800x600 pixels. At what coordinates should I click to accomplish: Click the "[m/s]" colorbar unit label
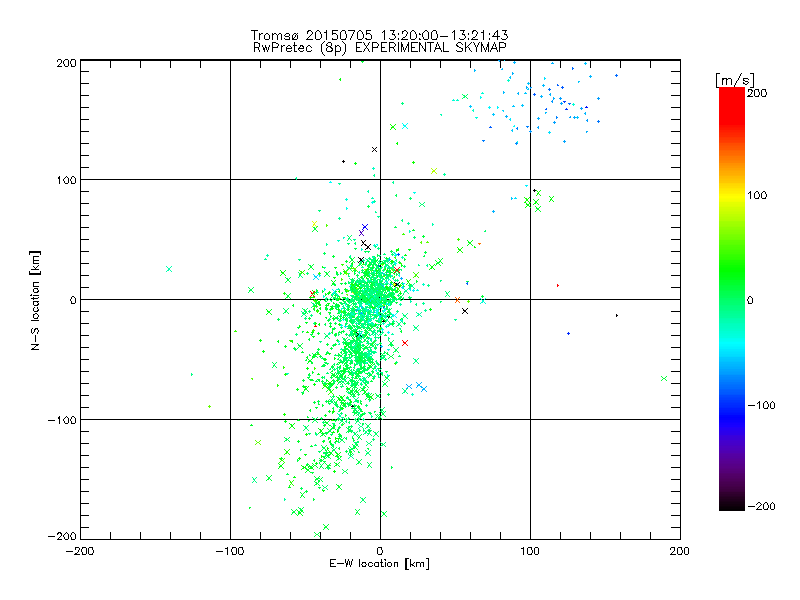[735, 80]
